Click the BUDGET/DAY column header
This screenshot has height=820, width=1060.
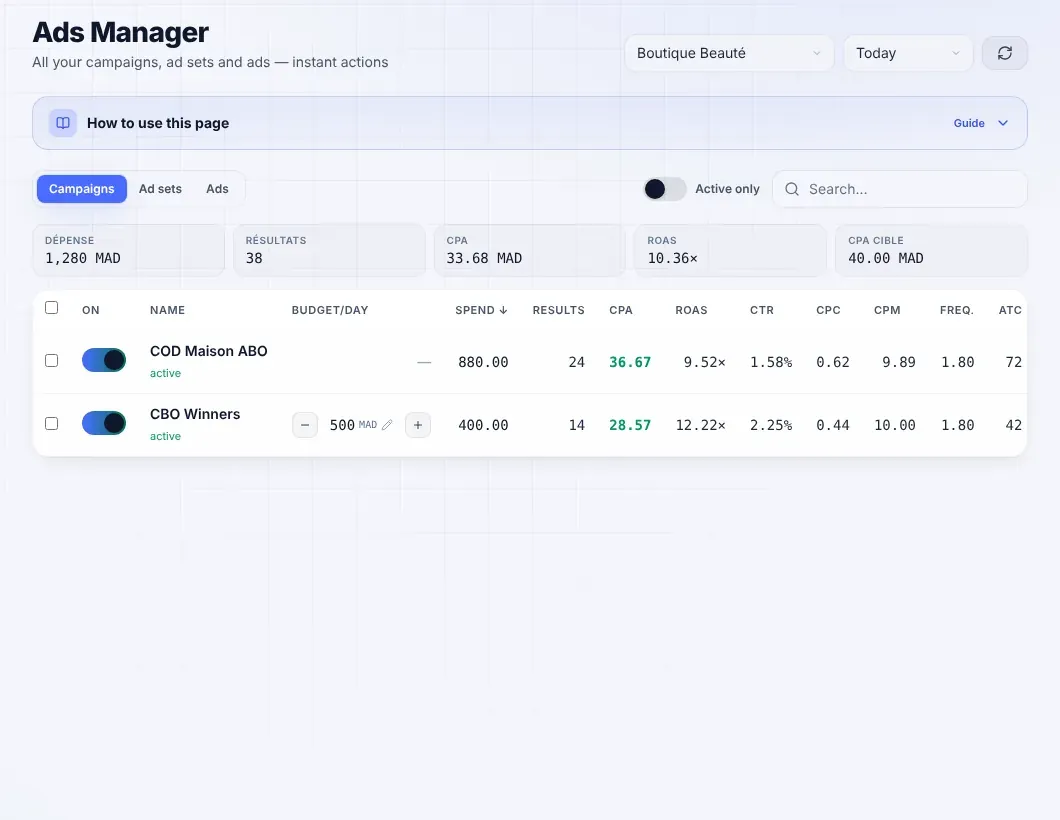point(330,310)
